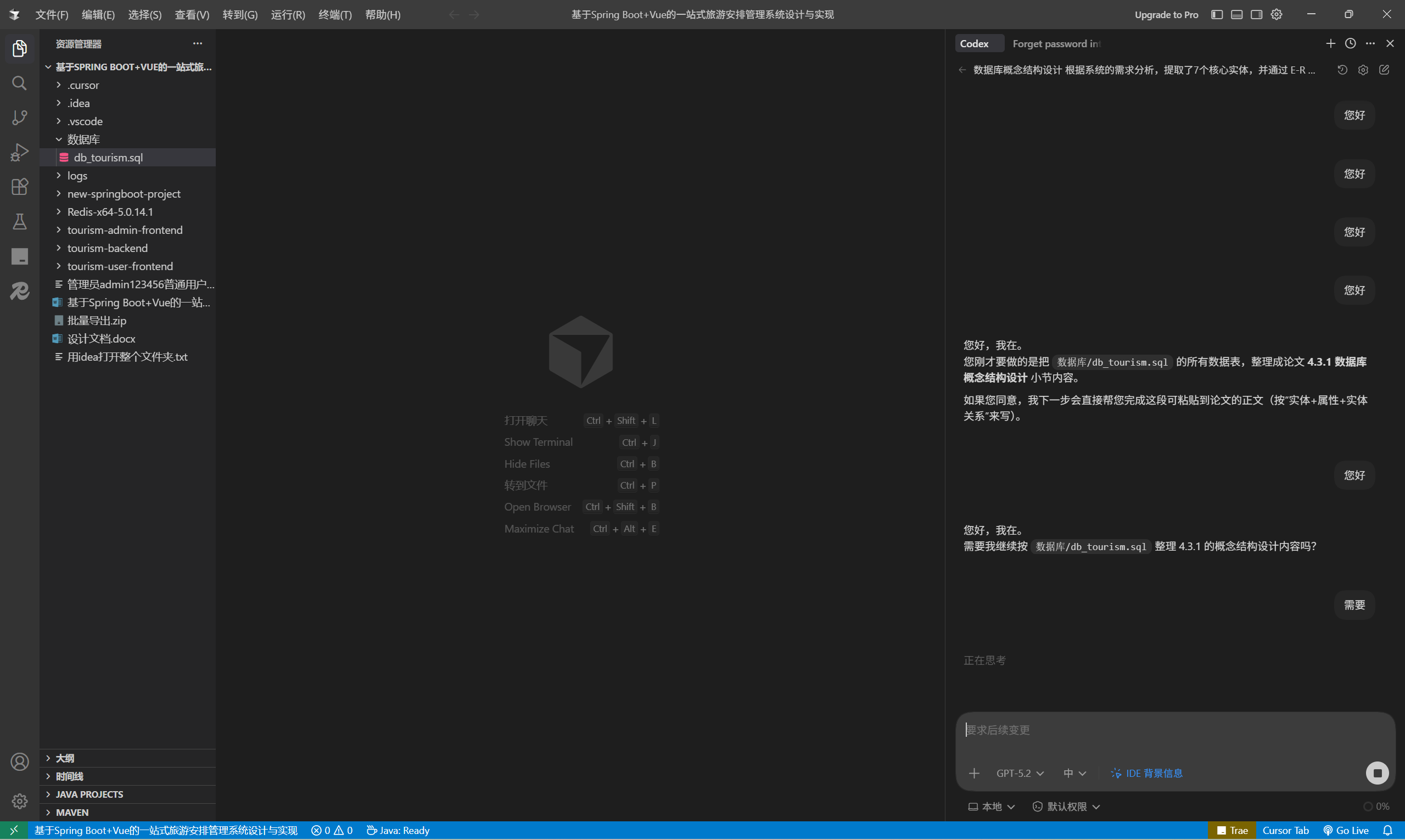1405x840 pixels.
Task: Toggle the primary sidebar layout icon
Action: pyautogui.click(x=1217, y=15)
